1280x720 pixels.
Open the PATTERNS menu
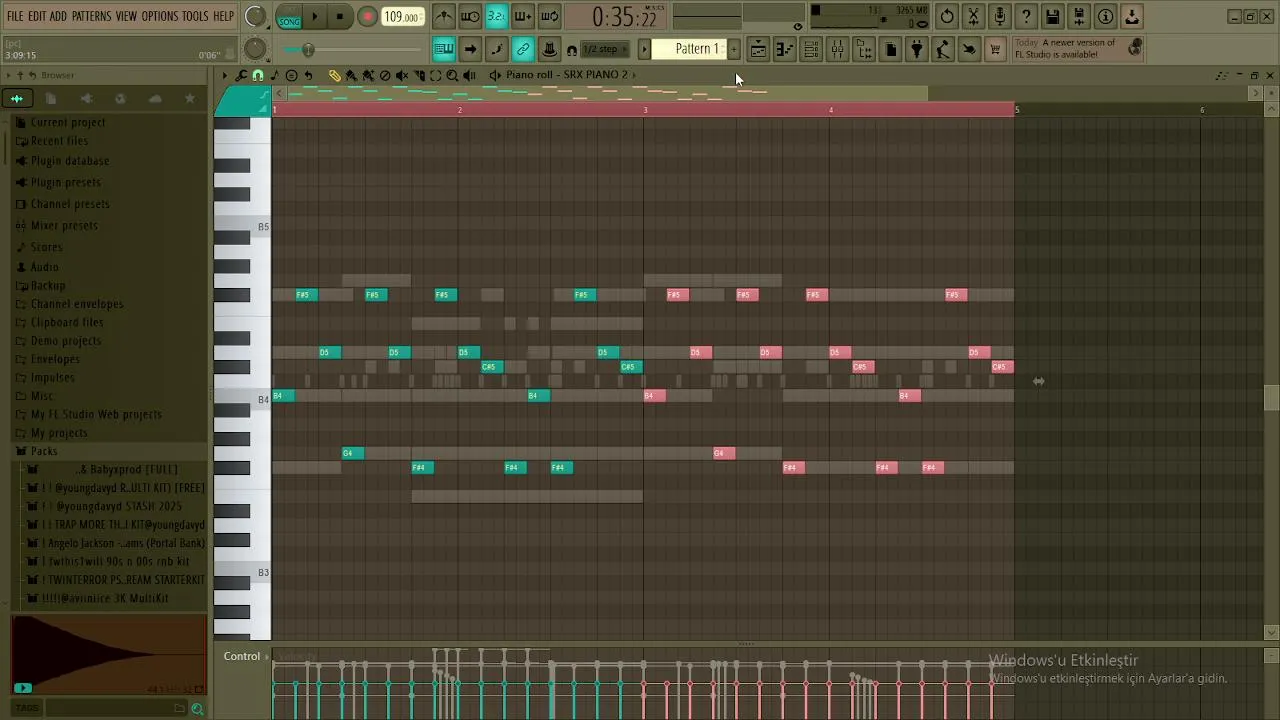(91, 16)
